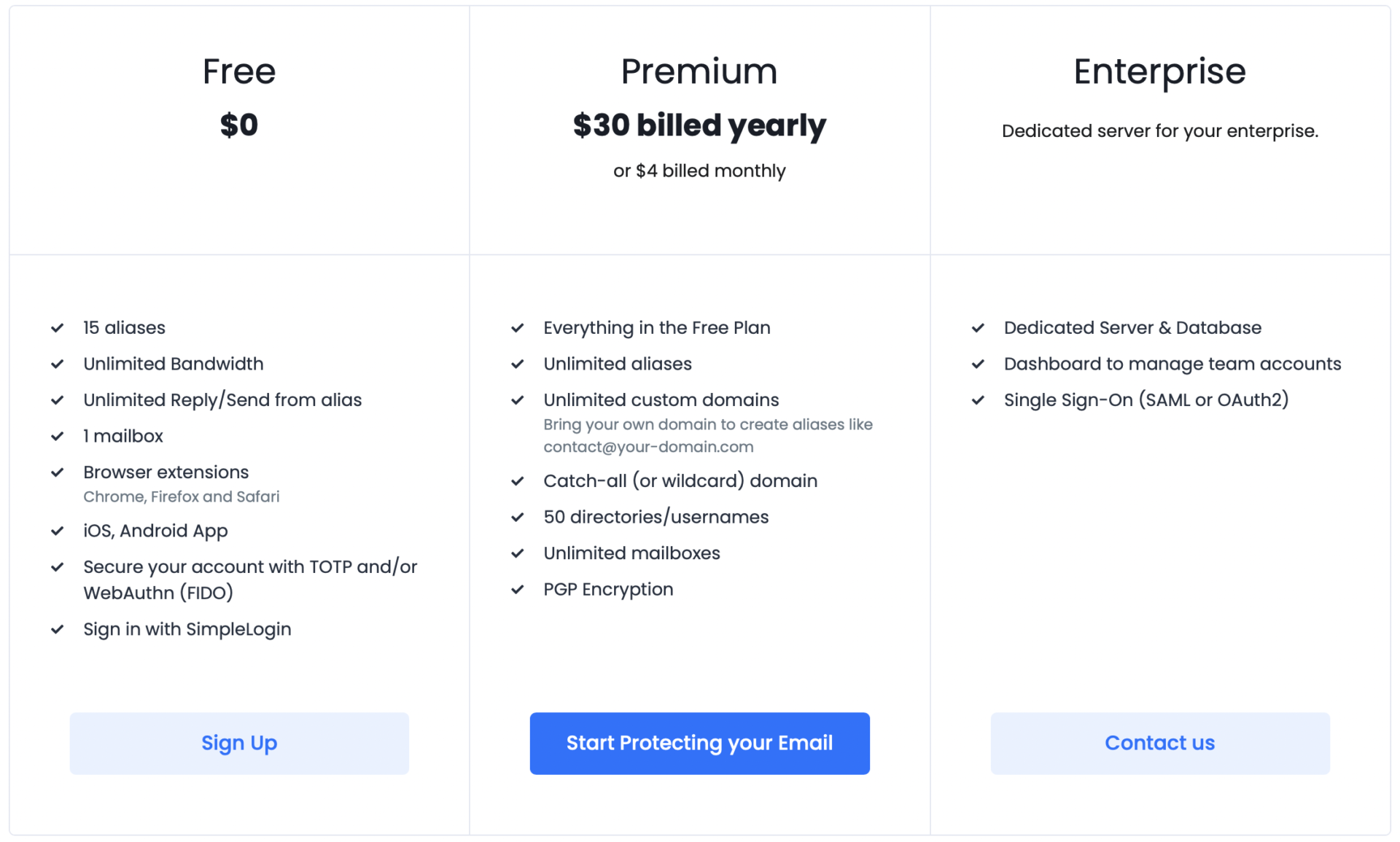1400x842 pixels.
Task: Click the Sign Up button
Action: pos(239,743)
